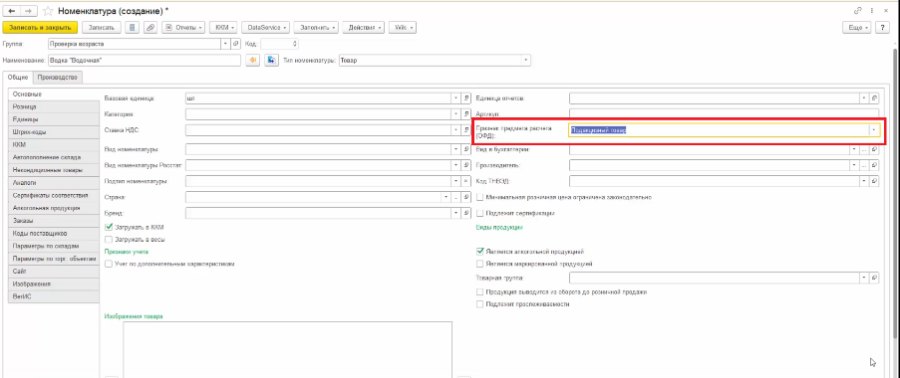Click the vertical scrollbar on the right

[x=895, y=193]
